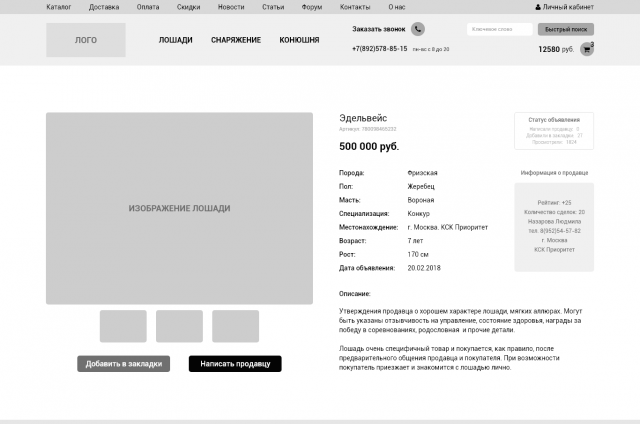Click the Описание label
640x424 pixels.
click(x=354, y=293)
